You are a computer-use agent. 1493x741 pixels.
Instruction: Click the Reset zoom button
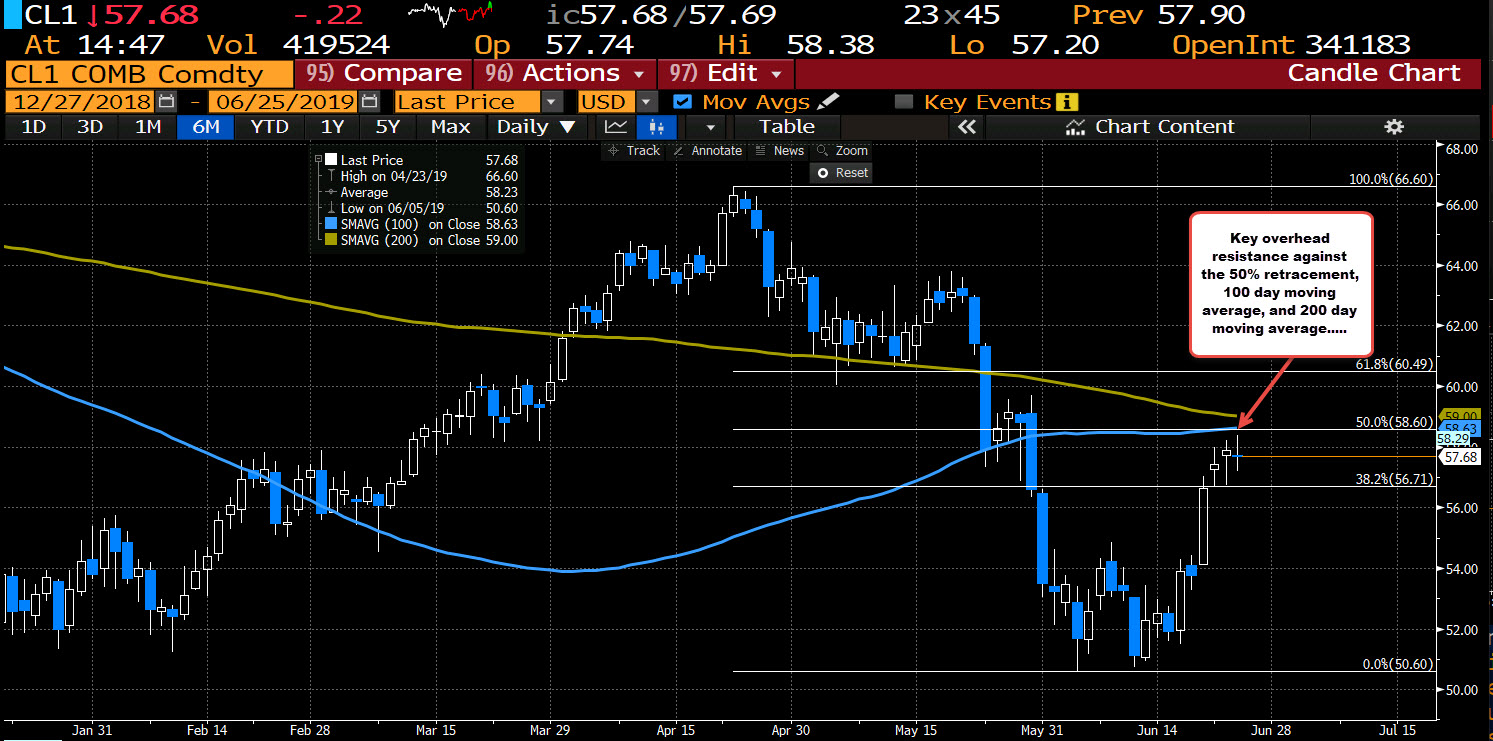[842, 172]
